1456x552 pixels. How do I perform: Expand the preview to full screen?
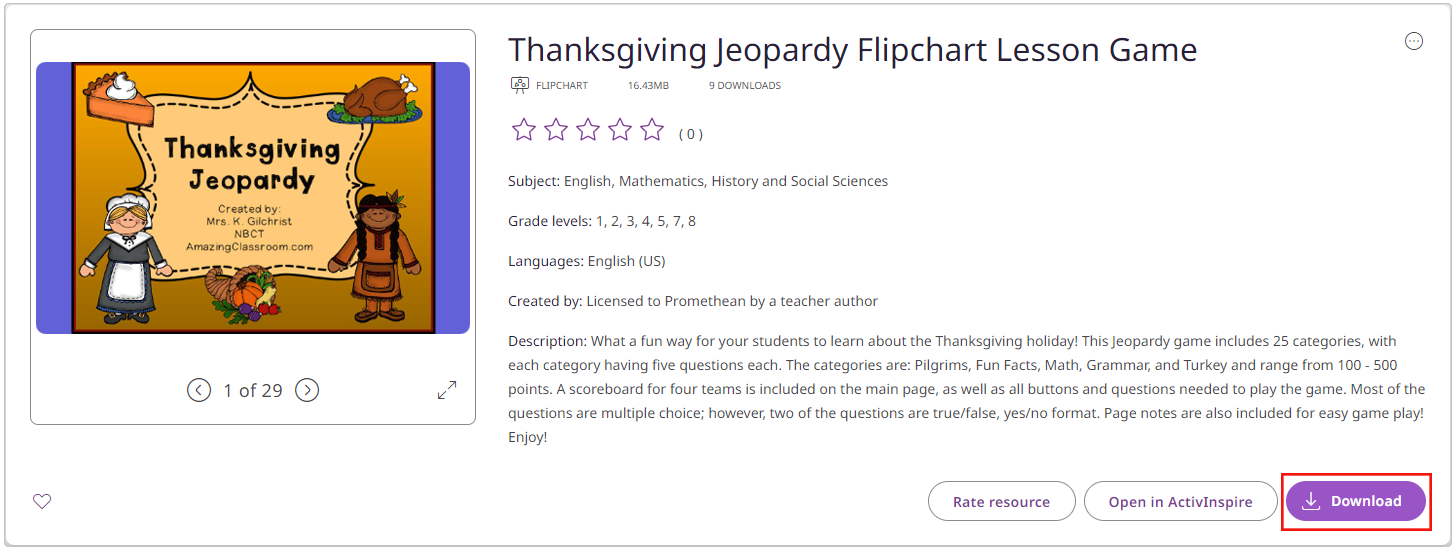point(447,390)
